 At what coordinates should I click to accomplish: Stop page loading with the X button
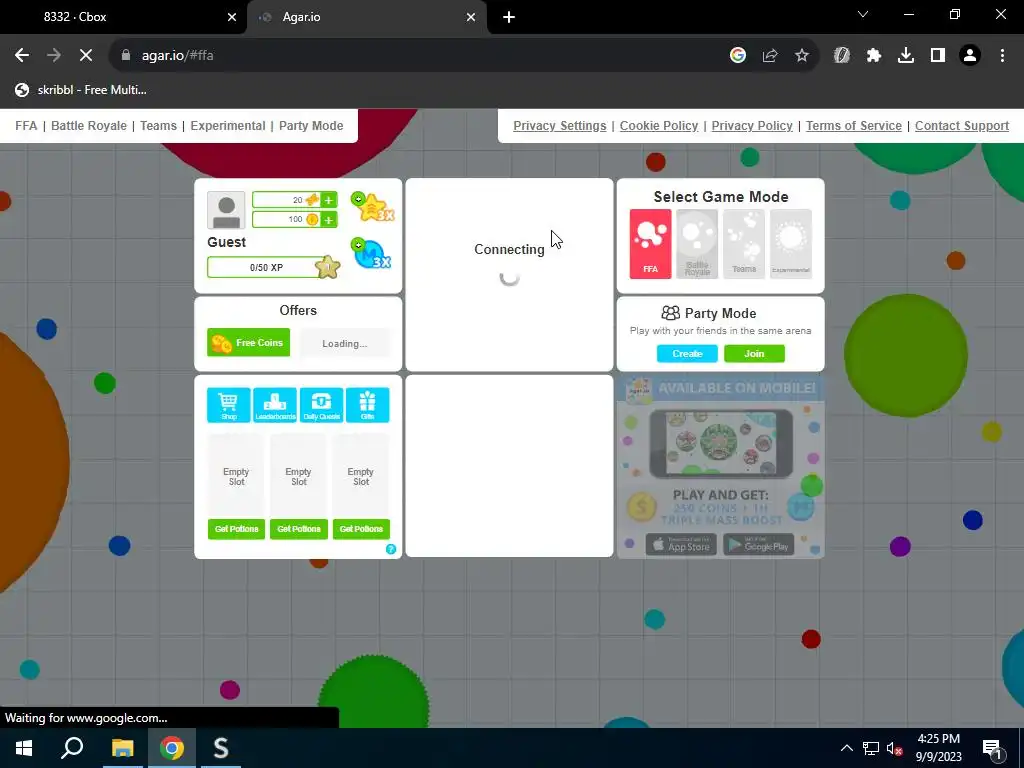tap(86, 56)
